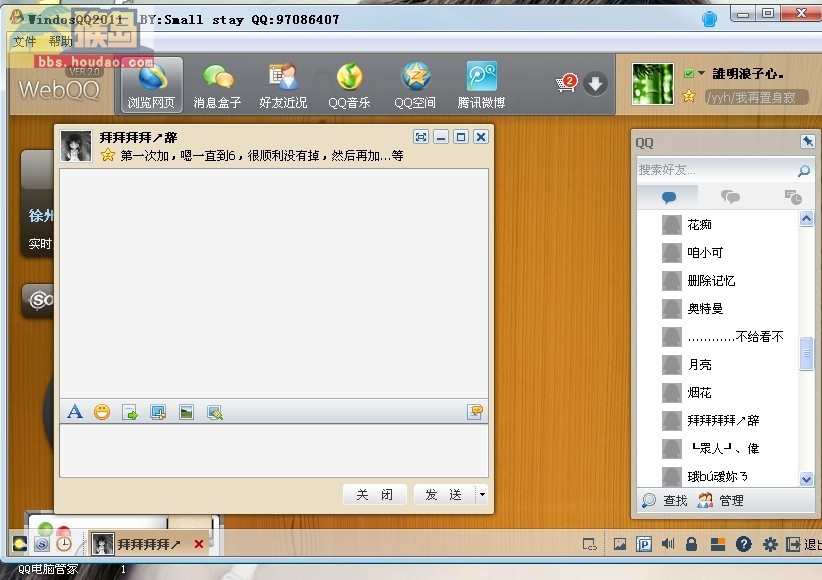Viewport: 822px width, 580px height.
Task: Click the 发送 send button
Action: coord(444,495)
